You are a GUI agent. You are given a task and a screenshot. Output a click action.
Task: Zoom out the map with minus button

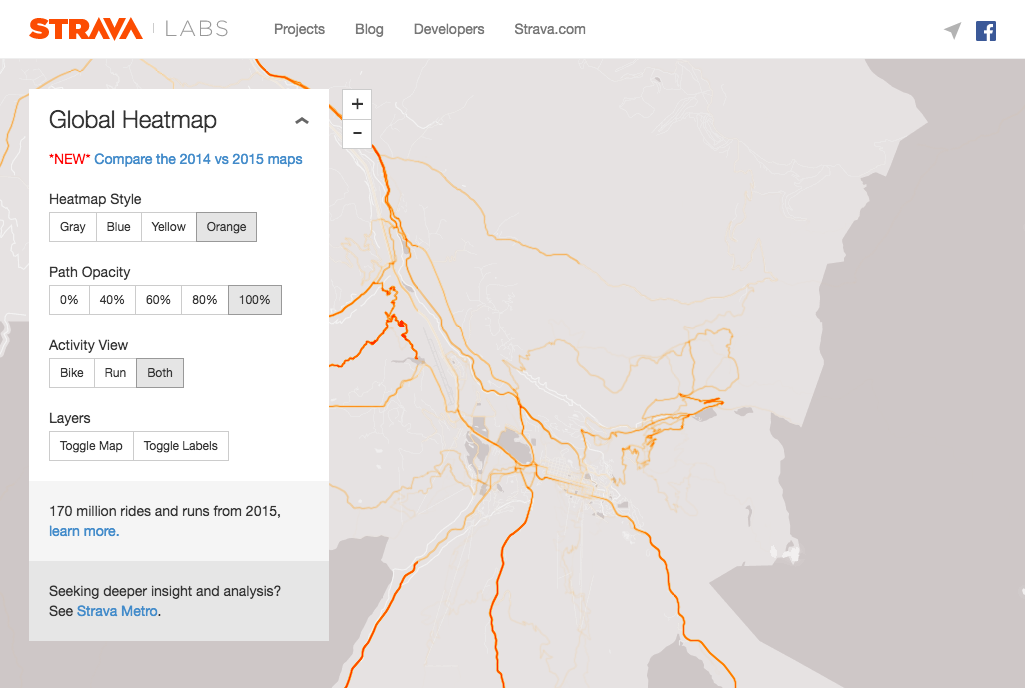pos(357,133)
